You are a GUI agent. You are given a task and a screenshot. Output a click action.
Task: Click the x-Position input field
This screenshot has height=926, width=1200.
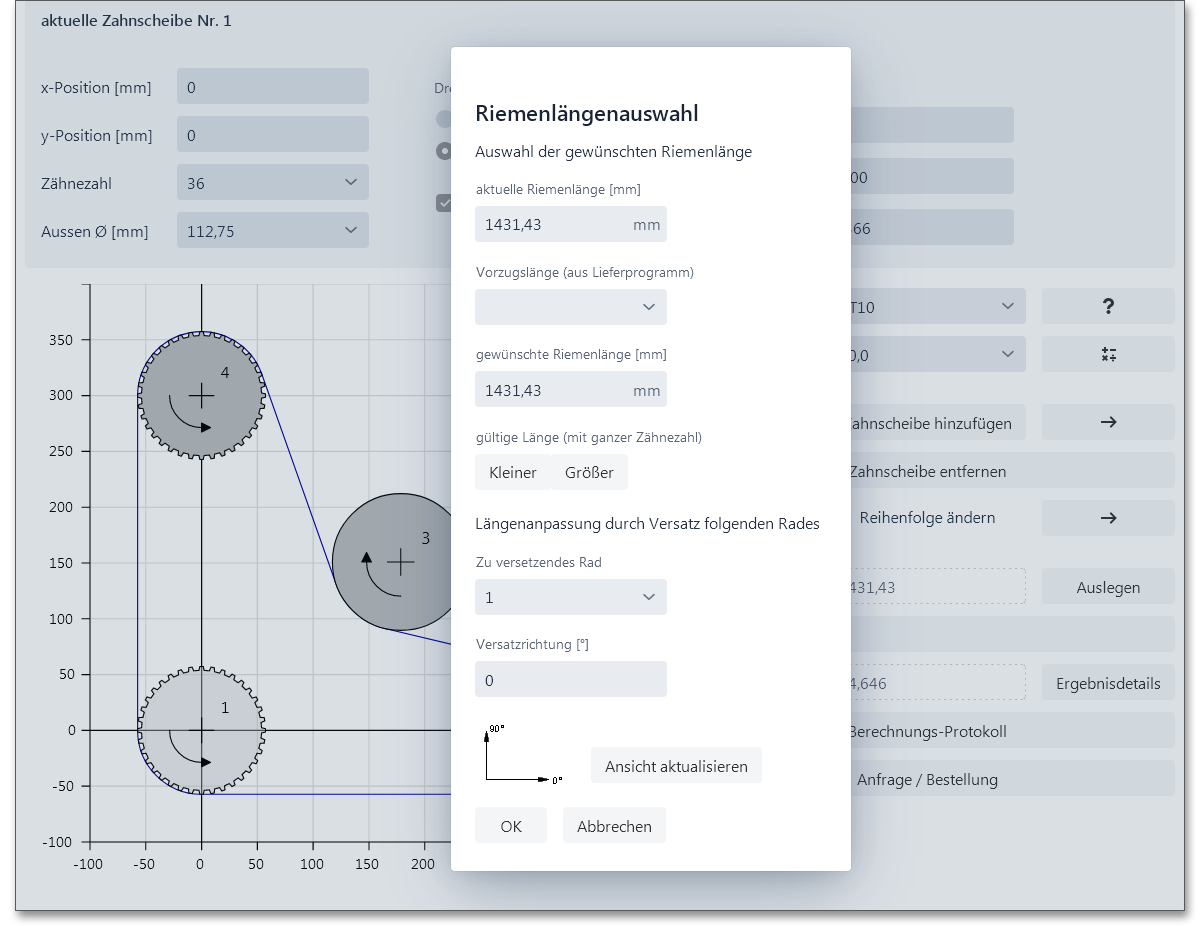point(273,86)
